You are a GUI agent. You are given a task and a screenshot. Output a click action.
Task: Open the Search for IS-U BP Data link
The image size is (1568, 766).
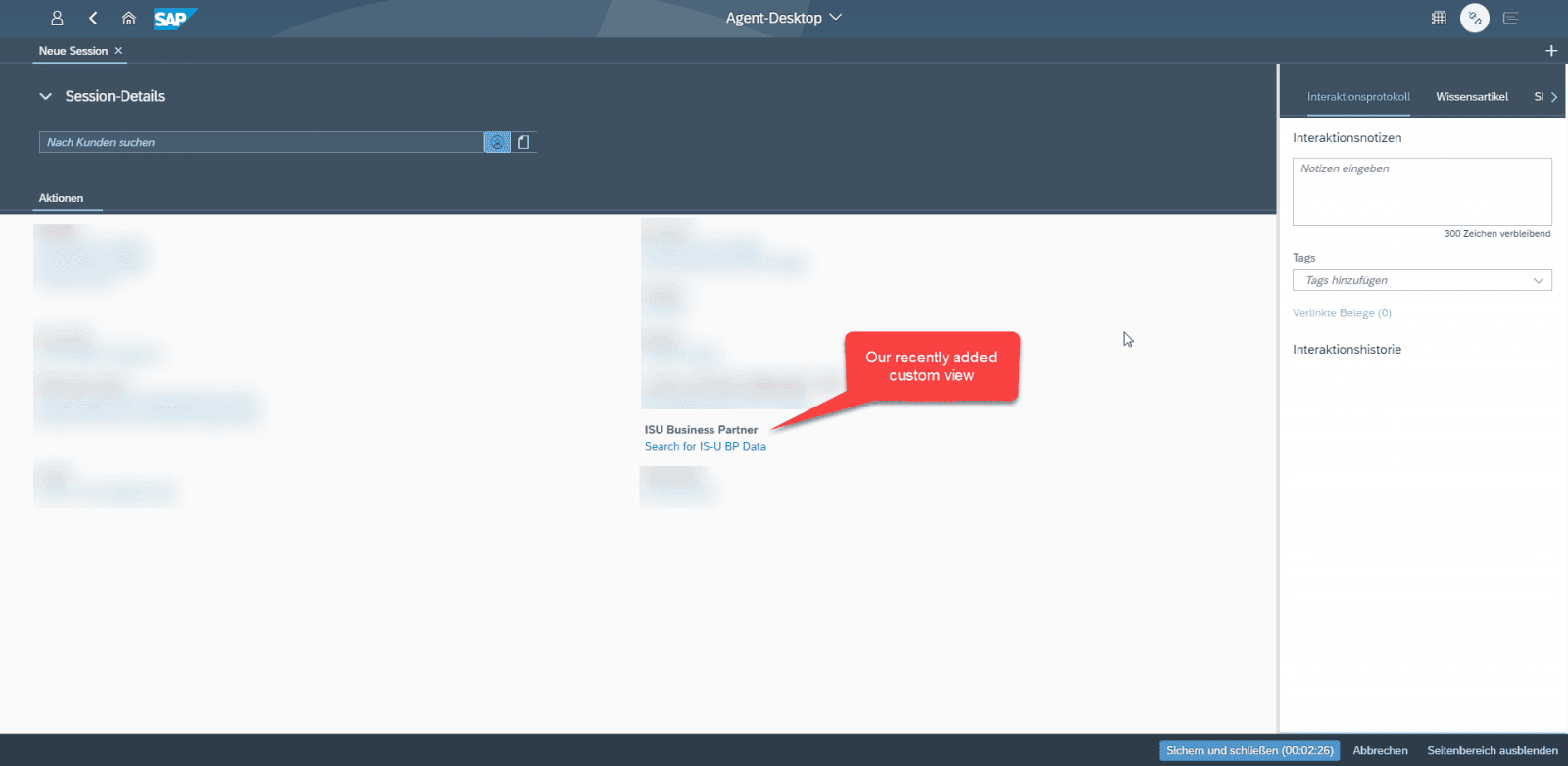pyautogui.click(x=706, y=446)
